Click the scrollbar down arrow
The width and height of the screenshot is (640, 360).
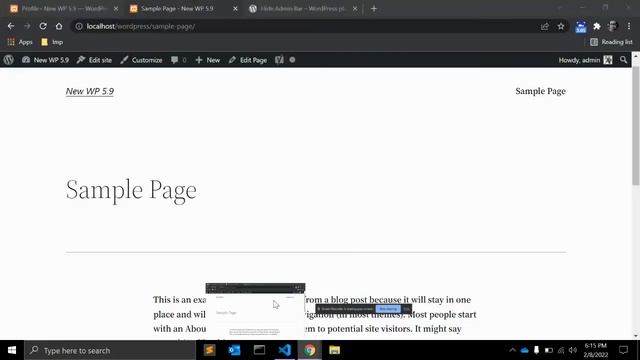[x=636, y=336]
